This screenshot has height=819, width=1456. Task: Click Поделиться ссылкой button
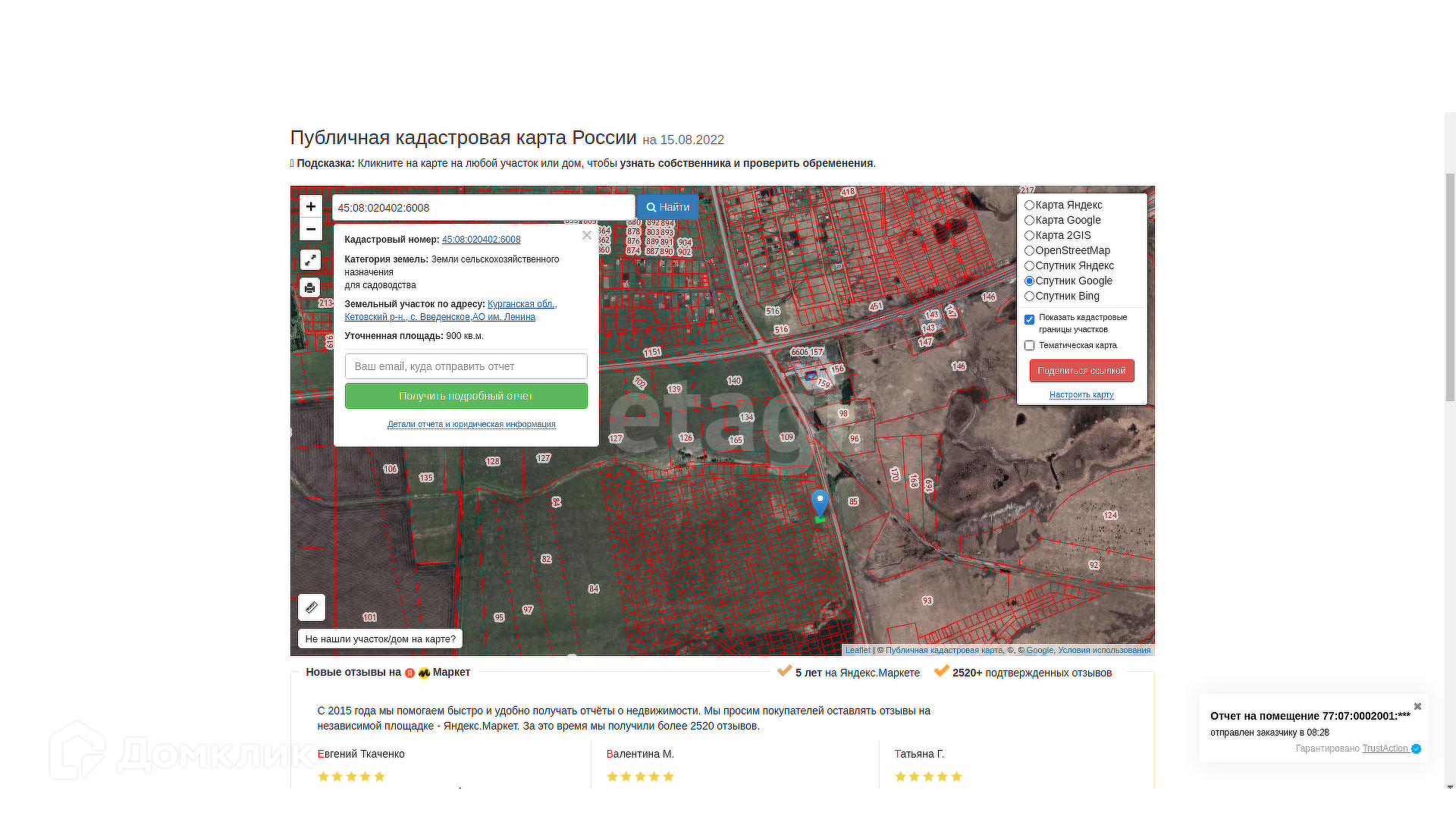[1081, 371]
